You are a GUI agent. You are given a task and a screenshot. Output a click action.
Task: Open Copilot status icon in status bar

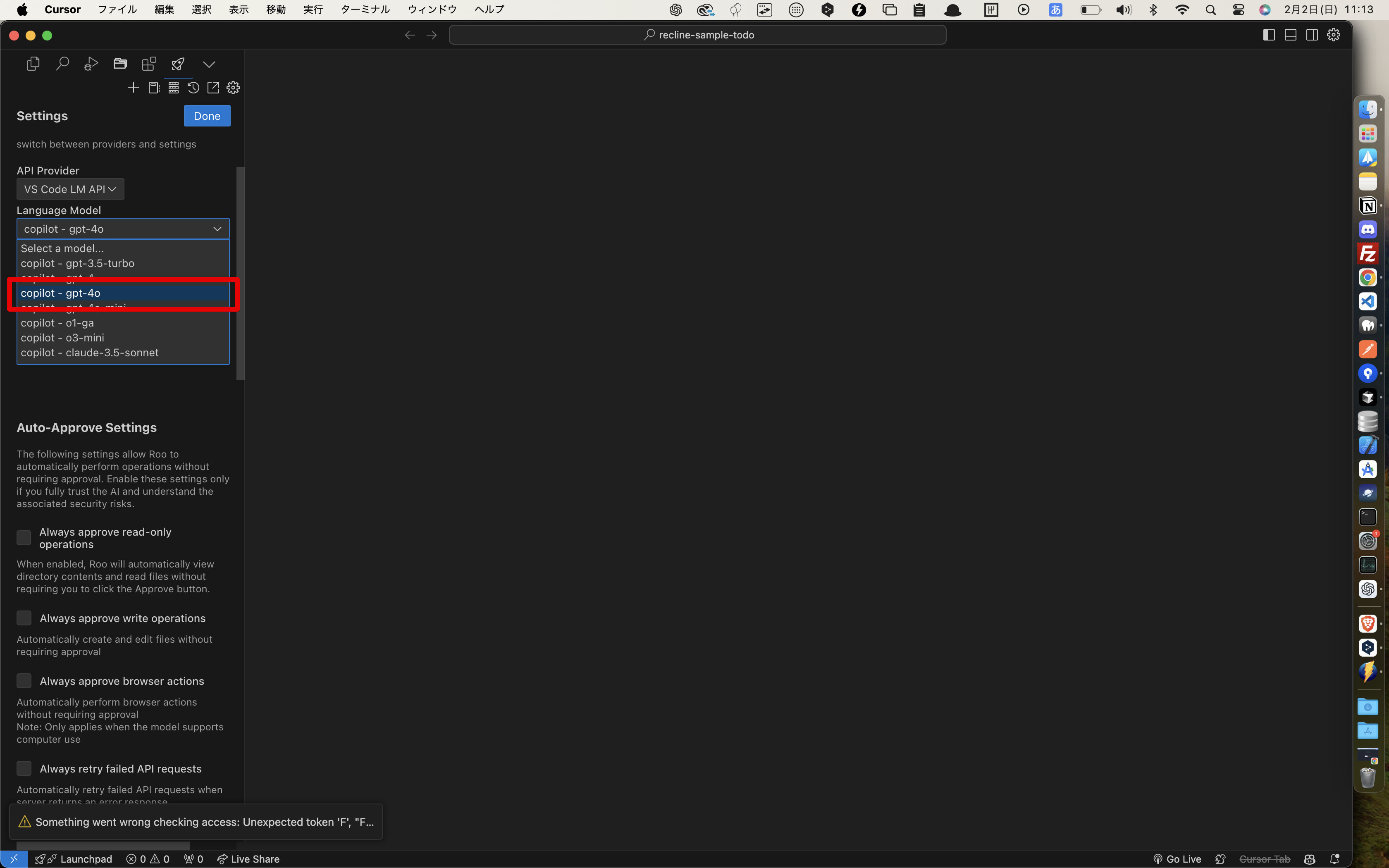click(1309, 859)
